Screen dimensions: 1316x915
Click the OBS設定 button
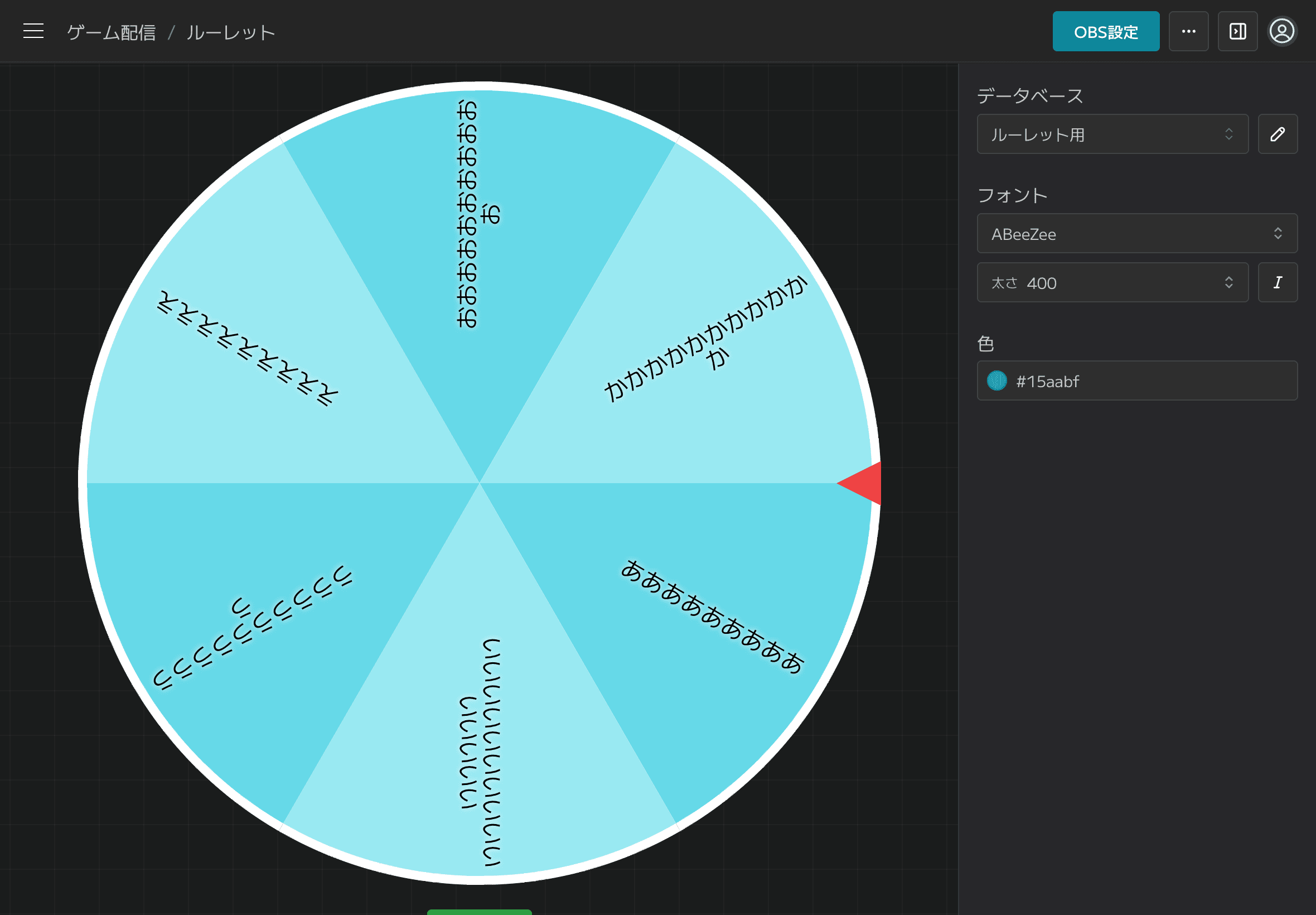pos(1105,32)
